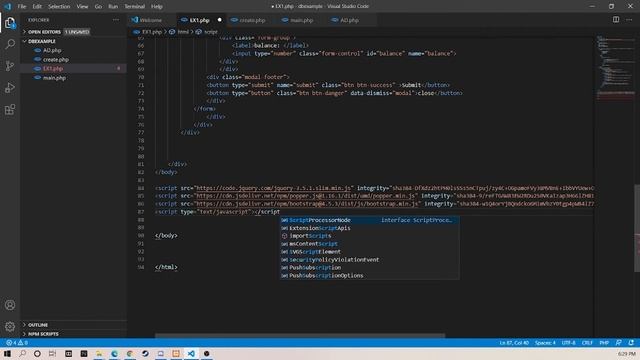Collapse the DBEXAMPLE folder section
The width and height of the screenshot is (640, 360).
42,41
